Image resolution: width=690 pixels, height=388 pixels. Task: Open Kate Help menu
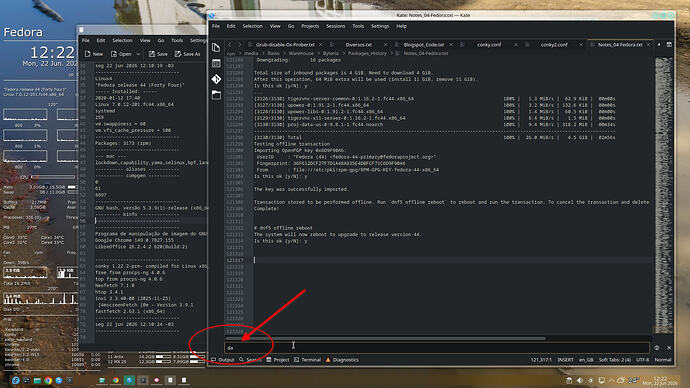[x=401, y=26]
